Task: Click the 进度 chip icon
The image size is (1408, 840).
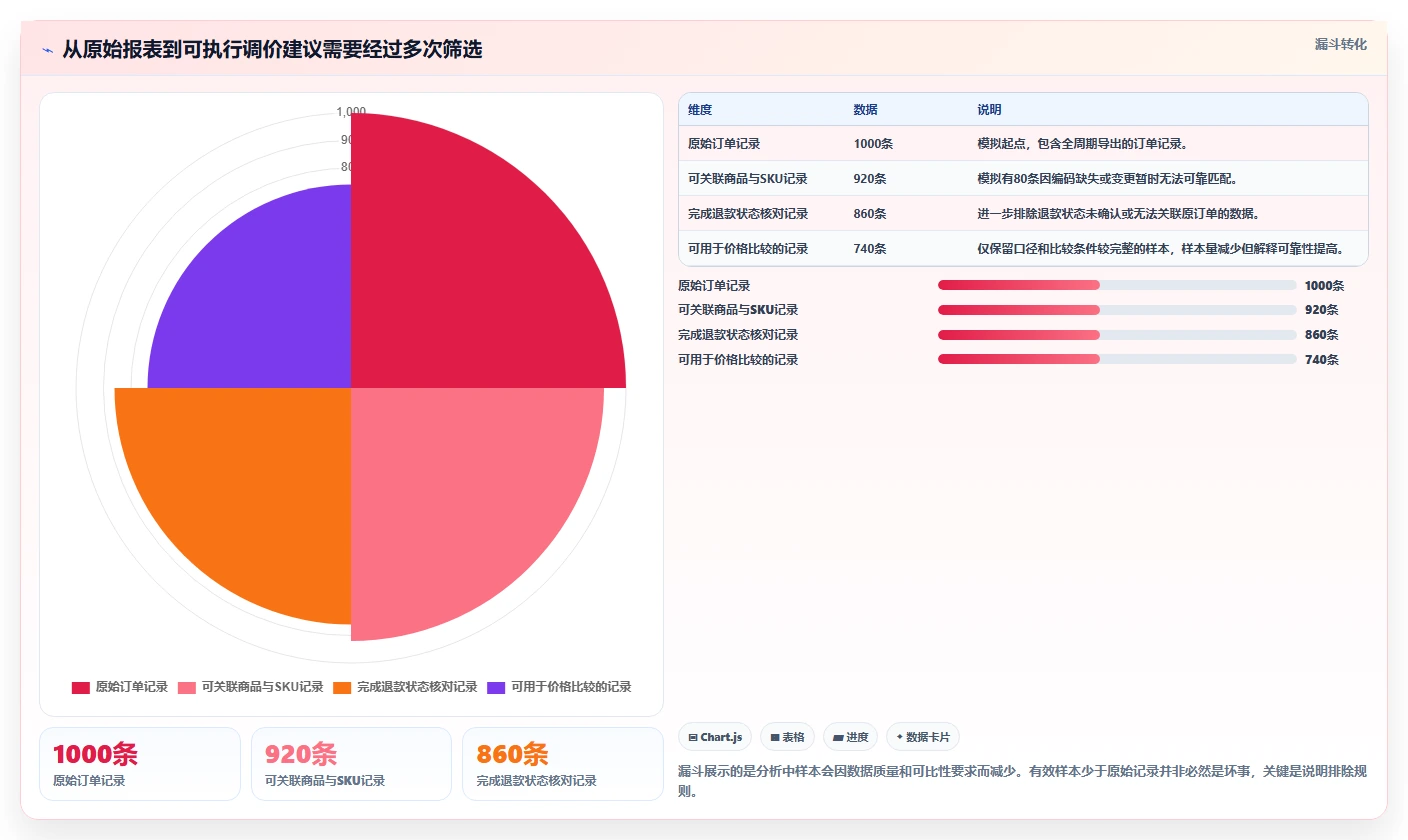Action: (x=838, y=737)
